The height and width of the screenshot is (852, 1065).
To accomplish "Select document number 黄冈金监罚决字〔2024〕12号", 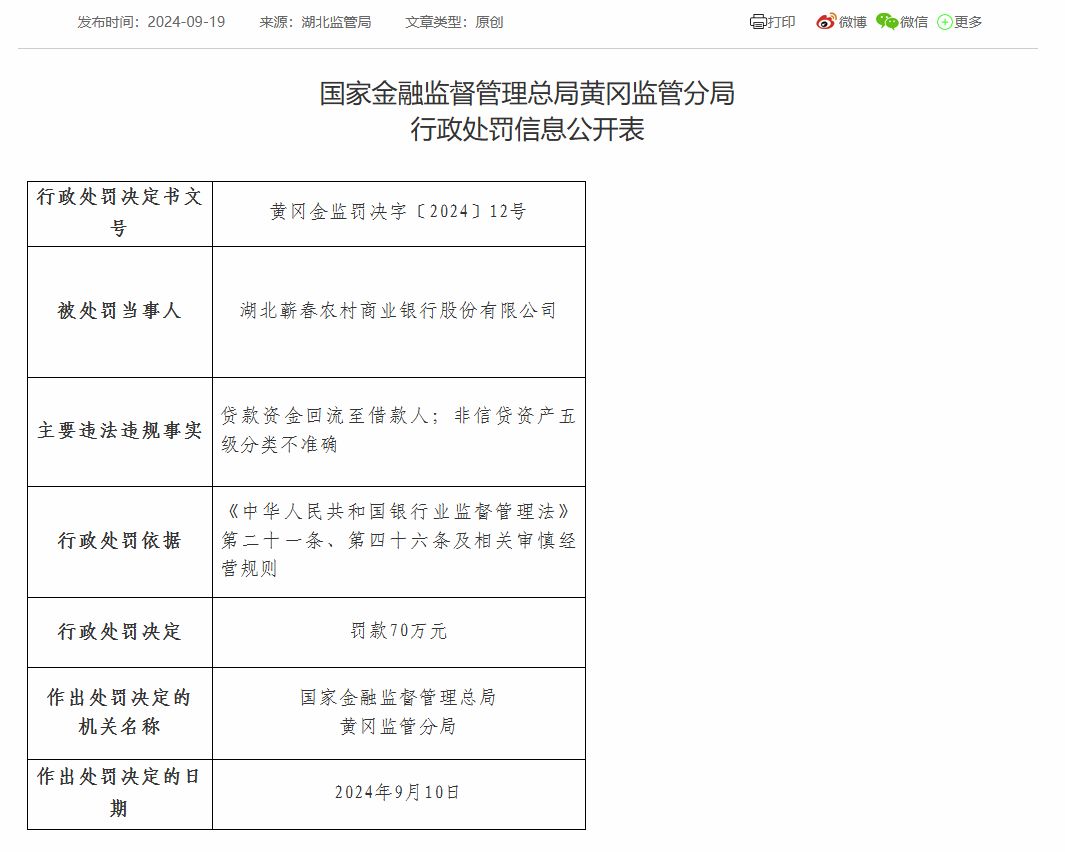I will point(398,212).
